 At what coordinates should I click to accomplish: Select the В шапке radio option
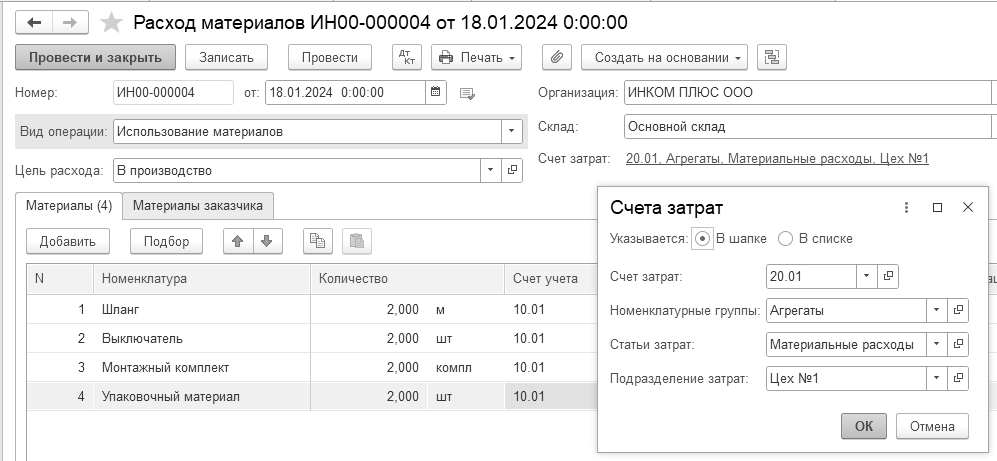(702, 239)
